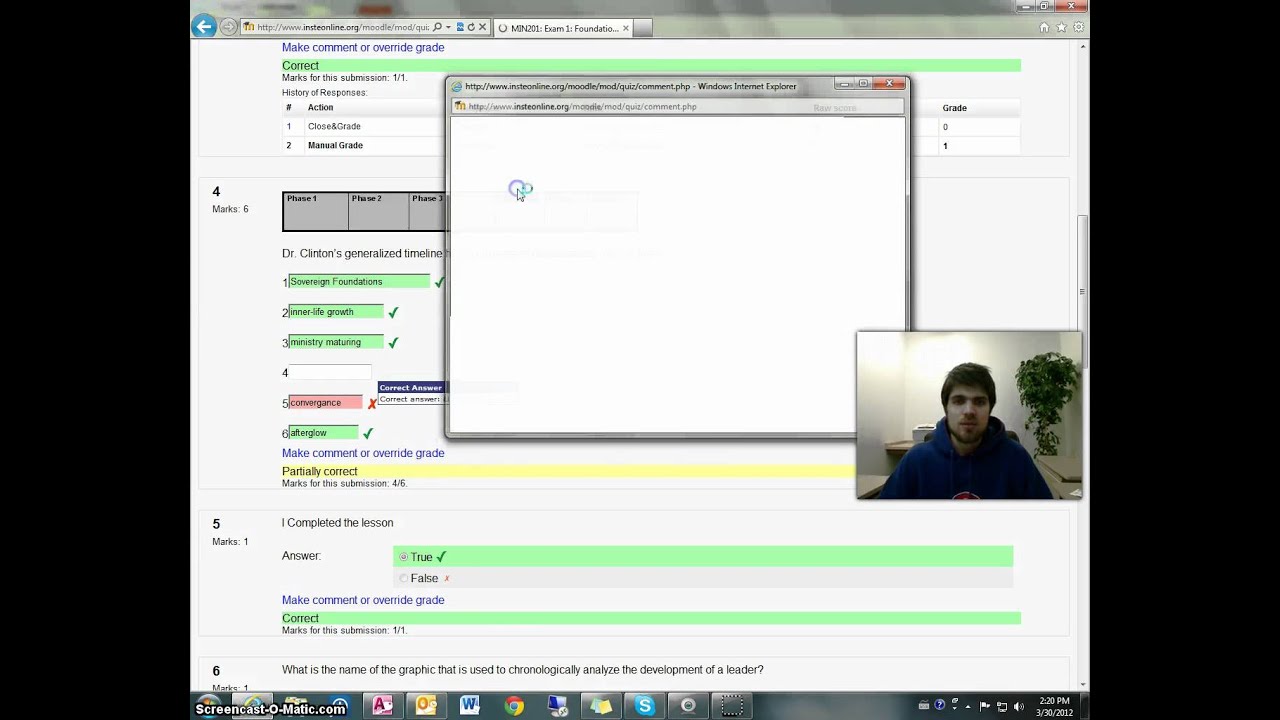Screen dimensions: 1280x720
Task: Click the page vertical scrollbar thumb
Action: point(1082,293)
